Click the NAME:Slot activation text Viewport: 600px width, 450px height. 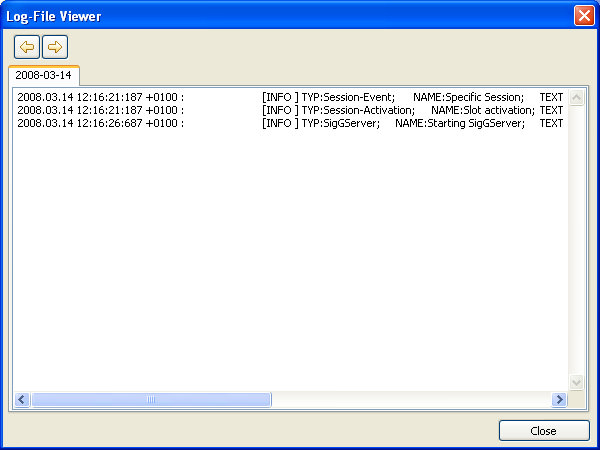483,110
